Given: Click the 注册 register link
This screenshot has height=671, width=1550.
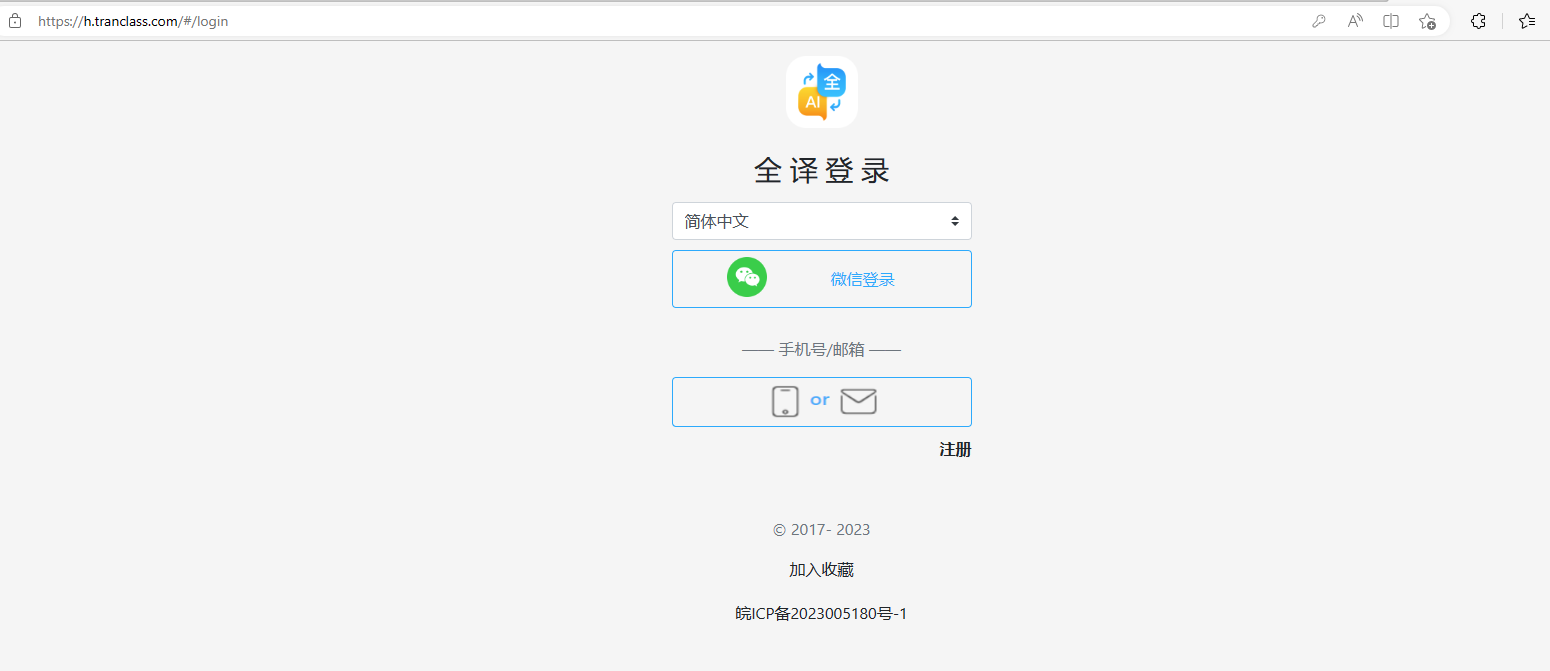Looking at the screenshot, I should point(955,449).
